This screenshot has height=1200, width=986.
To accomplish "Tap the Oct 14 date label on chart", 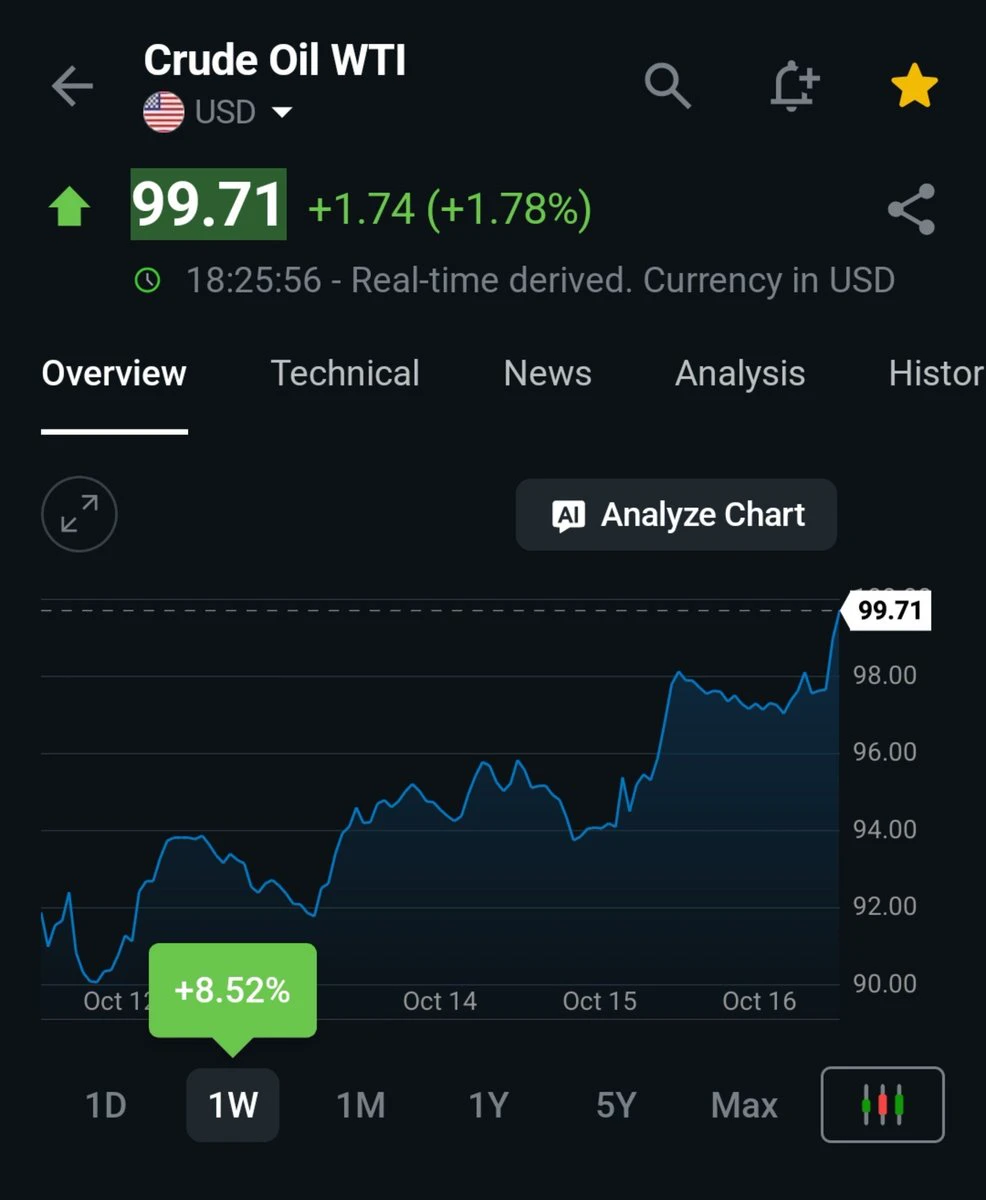I will pyautogui.click(x=440, y=1000).
